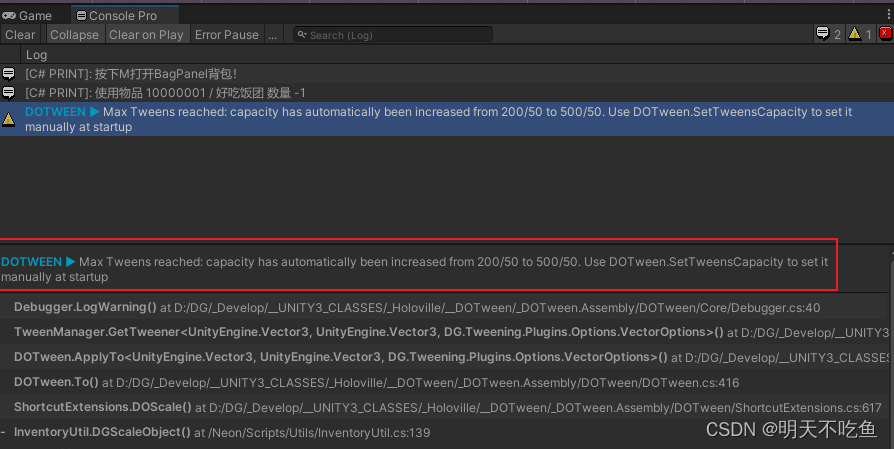This screenshot has height=449, width=894.
Task: Select the log entry '使用物品 10000001'
Action: [447, 92]
